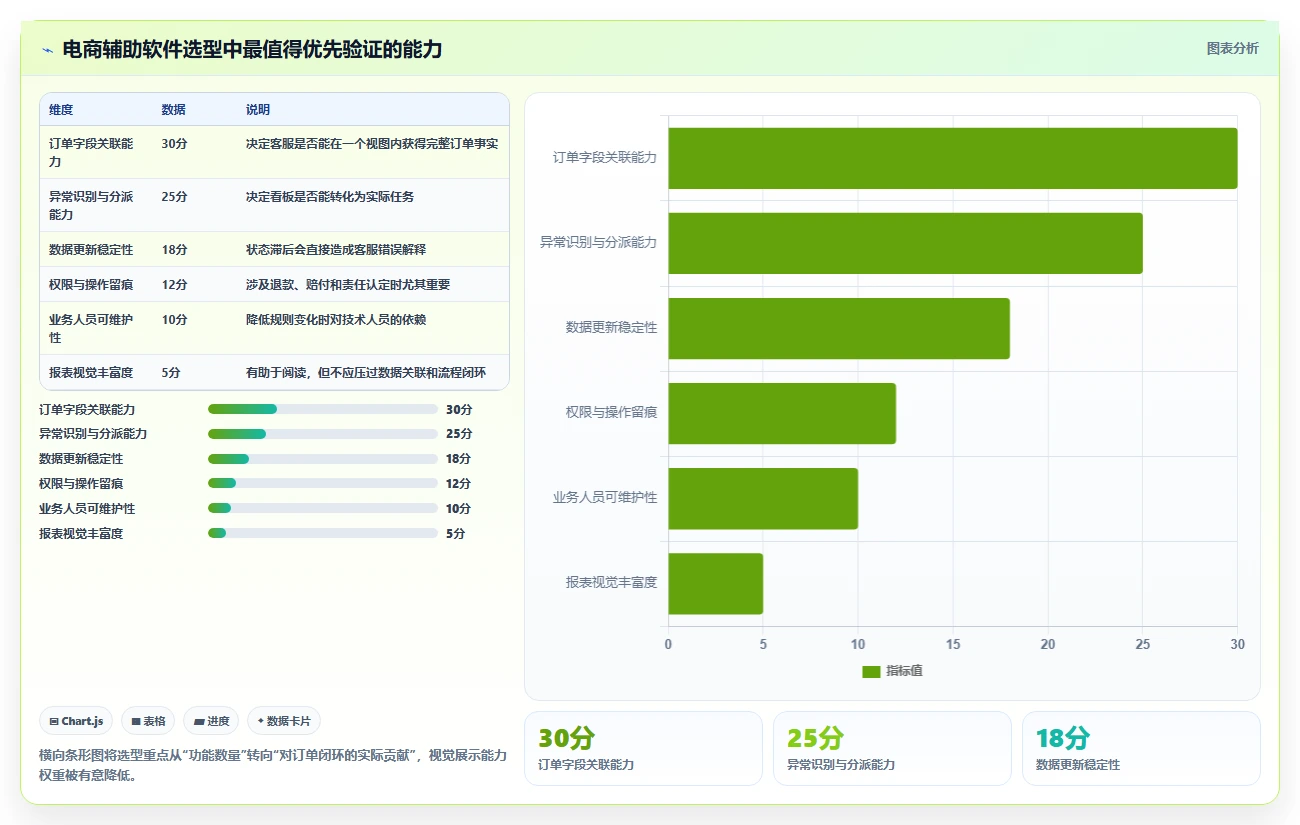Viewport: 1300px width, 825px height.
Task: Open the 18分 数据更新稳定性 data card
Action: click(x=1141, y=748)
